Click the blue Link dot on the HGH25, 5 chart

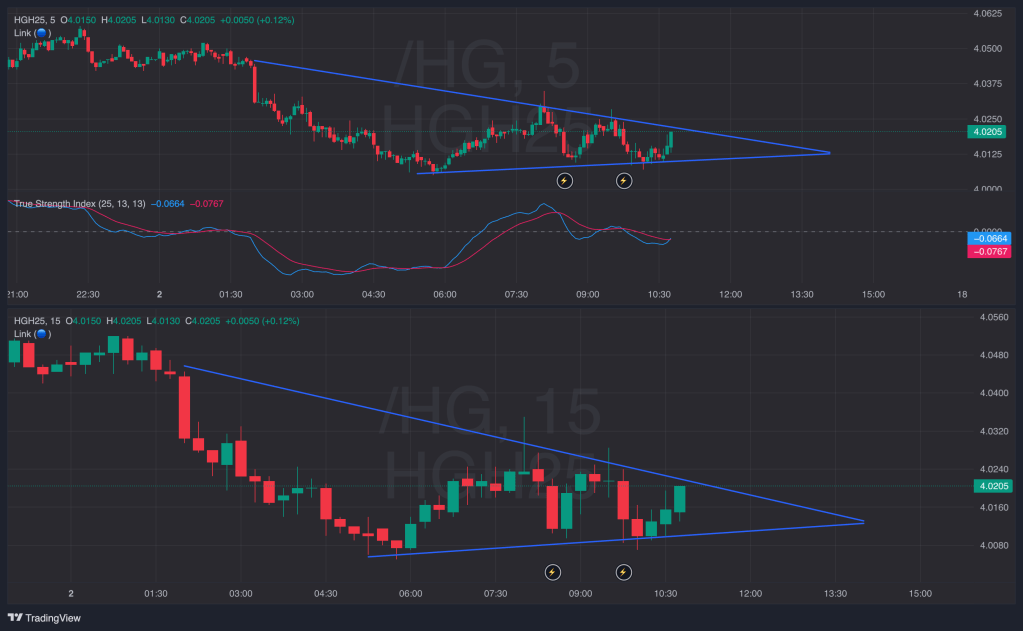pos(42,33)
